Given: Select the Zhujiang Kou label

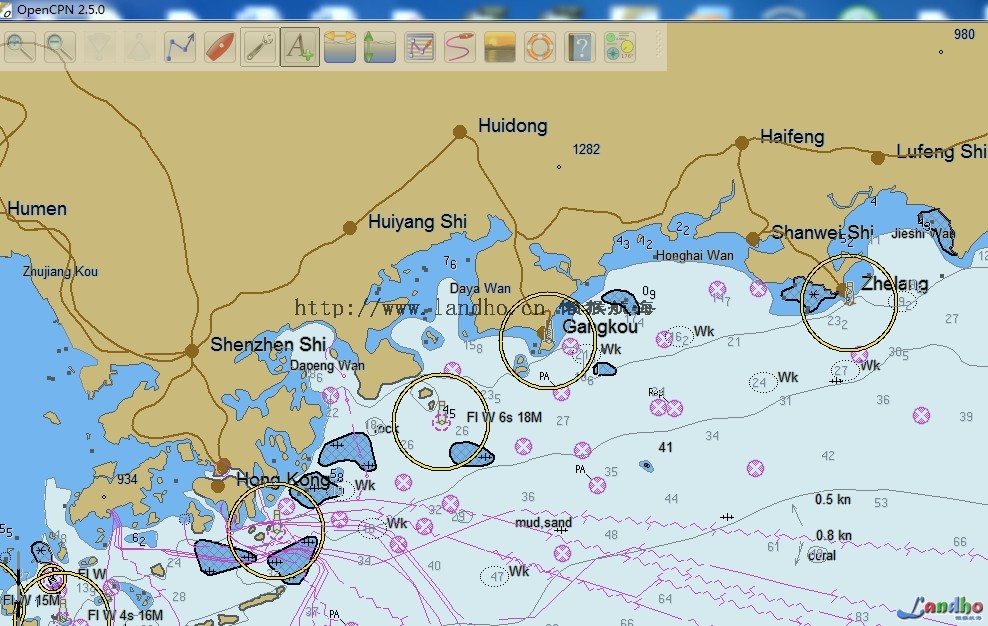Looking at the screenshot, I should coord(60,272).
